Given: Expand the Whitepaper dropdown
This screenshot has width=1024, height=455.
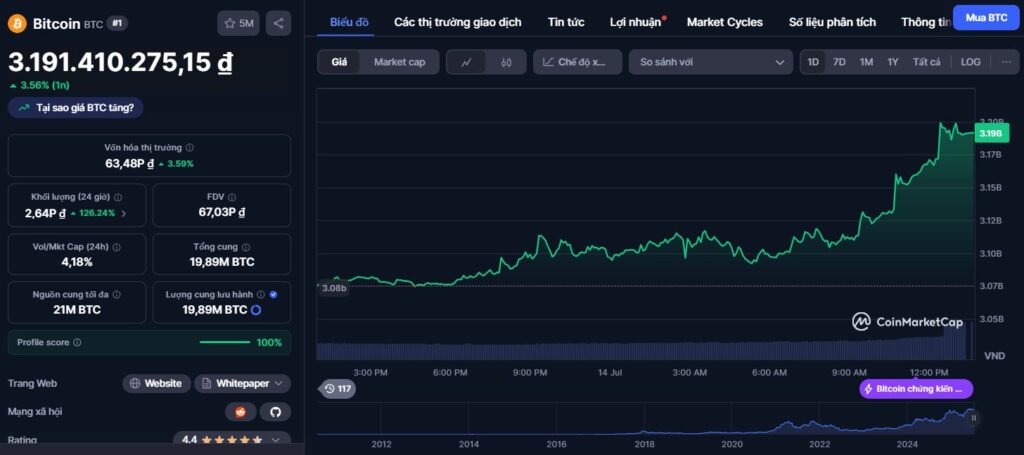Looking at the screenshot, I should pos(242,383).
